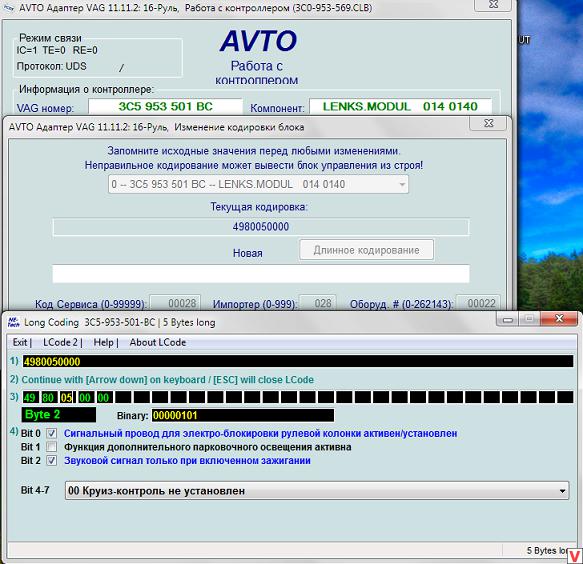583x564 pixels.
Task: Click the Импортер field 028
Action: (x=318, y=303)
